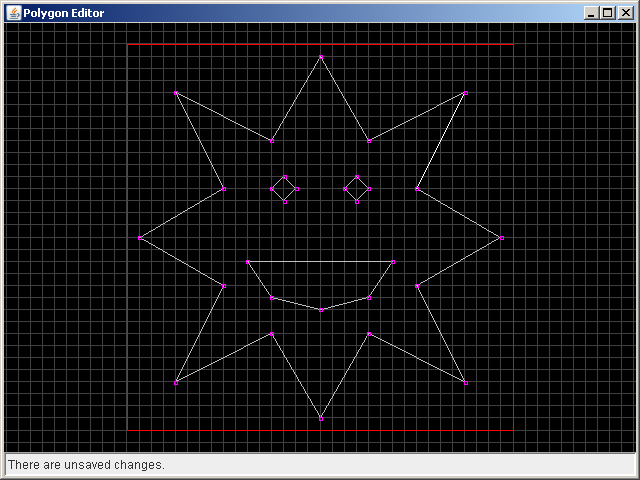640x480 pixels.
Task: Click the top vertex of the left eye diamond
Action: [285, 178]
